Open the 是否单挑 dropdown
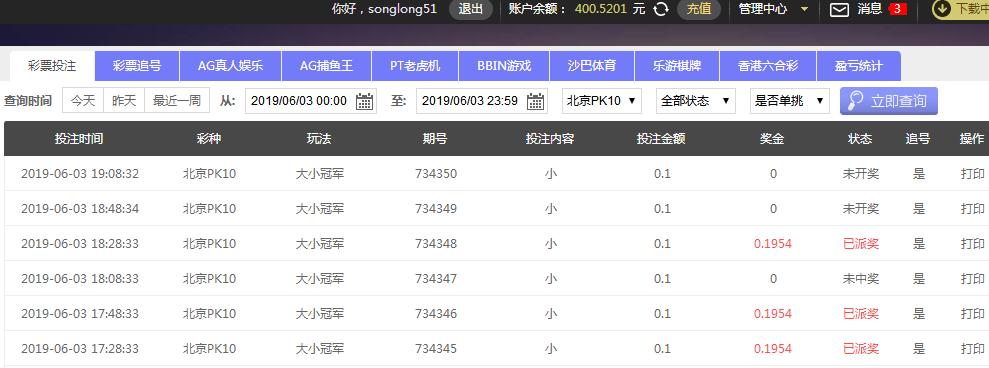989x368 pixels. click(x=790, y=100)
